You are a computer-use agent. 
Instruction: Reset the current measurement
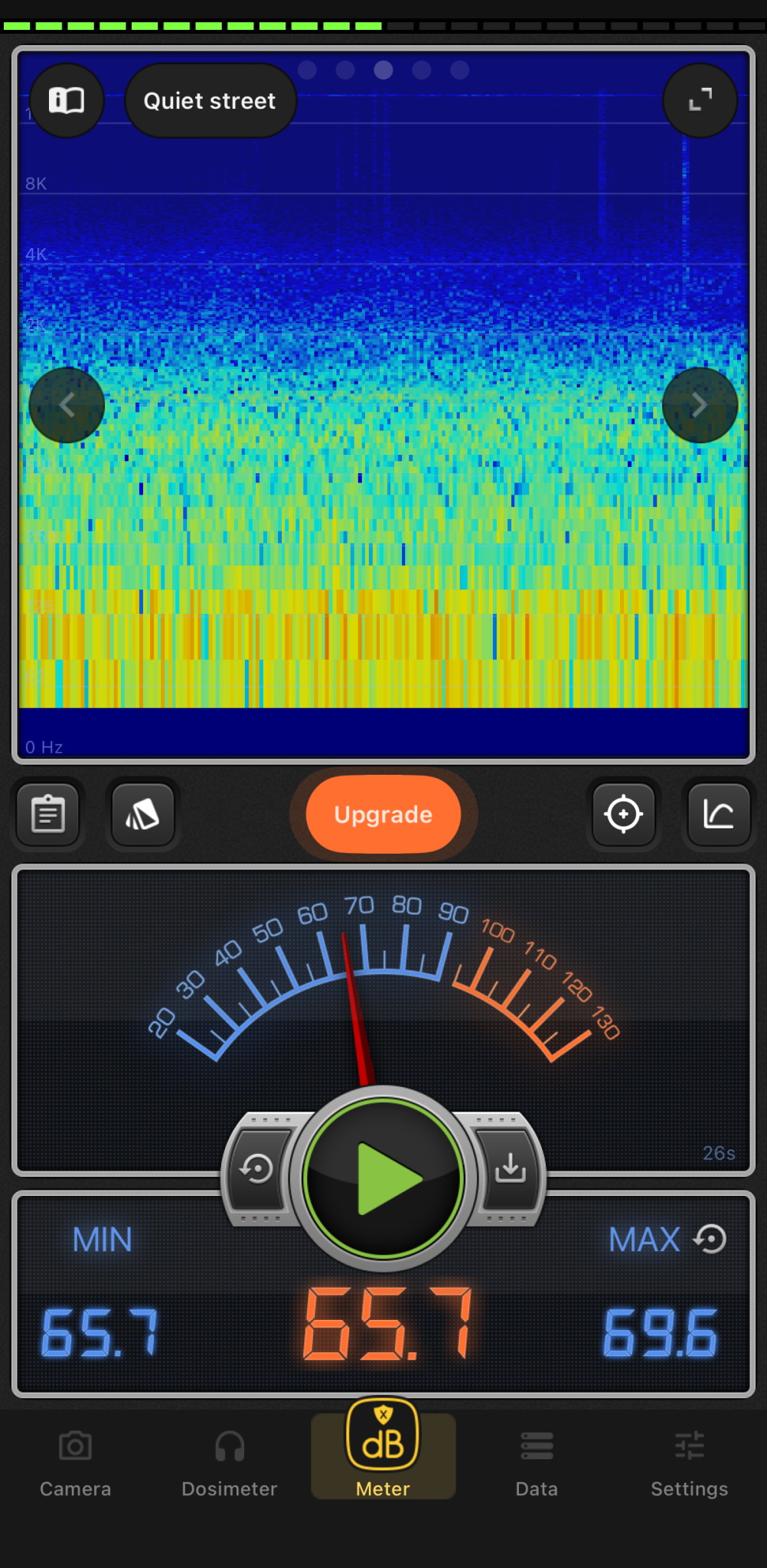click(257, 1169)
